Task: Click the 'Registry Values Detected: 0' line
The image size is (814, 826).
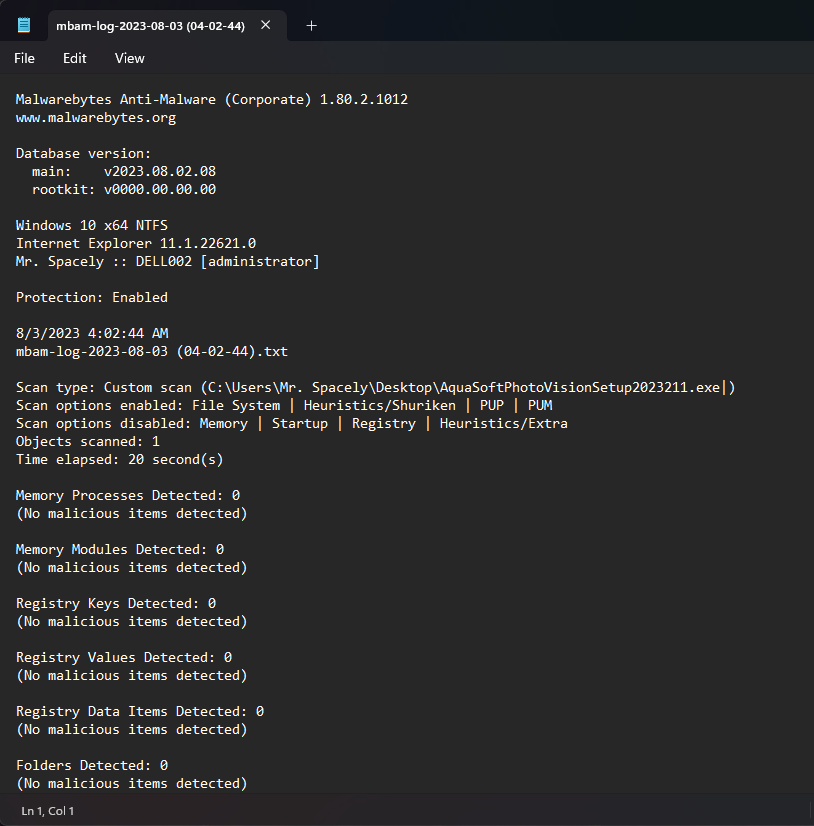Action: 124,657
